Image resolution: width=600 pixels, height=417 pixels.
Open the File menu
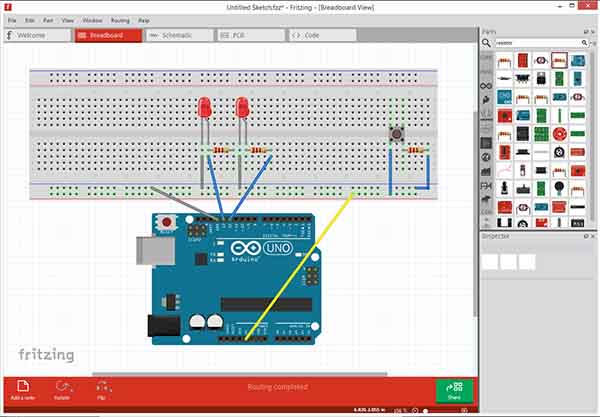(12, 20)
